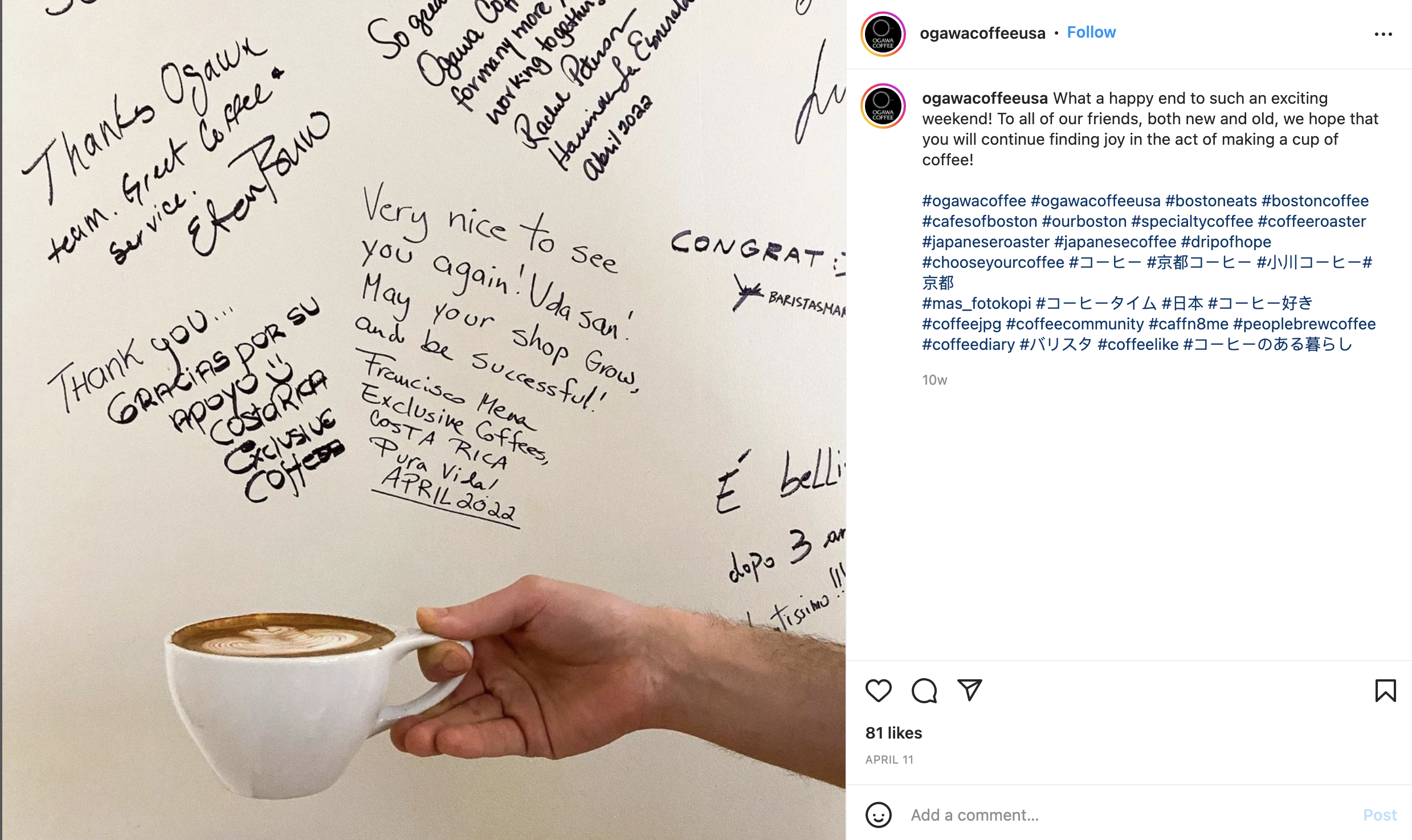Open comments via speech bubble icon
Image resolution: width=1412 pixels, height=840 pixels.
tap(924, 691)
